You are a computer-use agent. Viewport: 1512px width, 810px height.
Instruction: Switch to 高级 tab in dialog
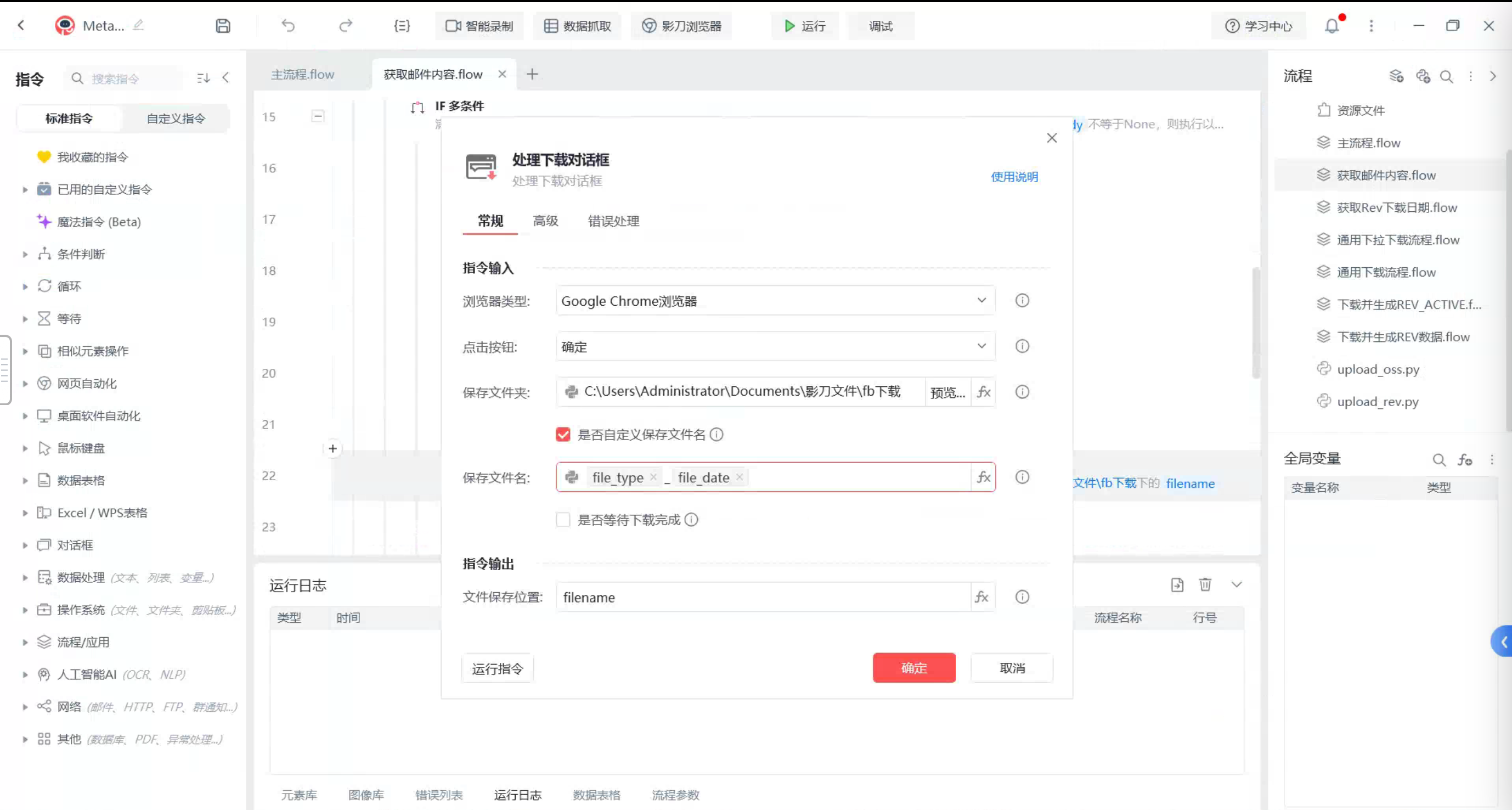point(545,221)
